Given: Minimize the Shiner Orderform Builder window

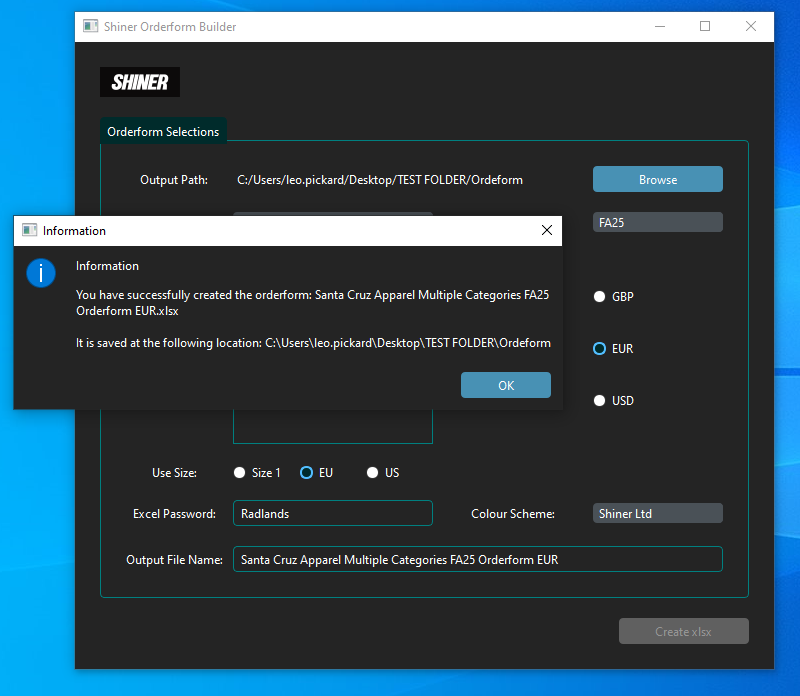Looking at the screenshot, I should [659, 27].
